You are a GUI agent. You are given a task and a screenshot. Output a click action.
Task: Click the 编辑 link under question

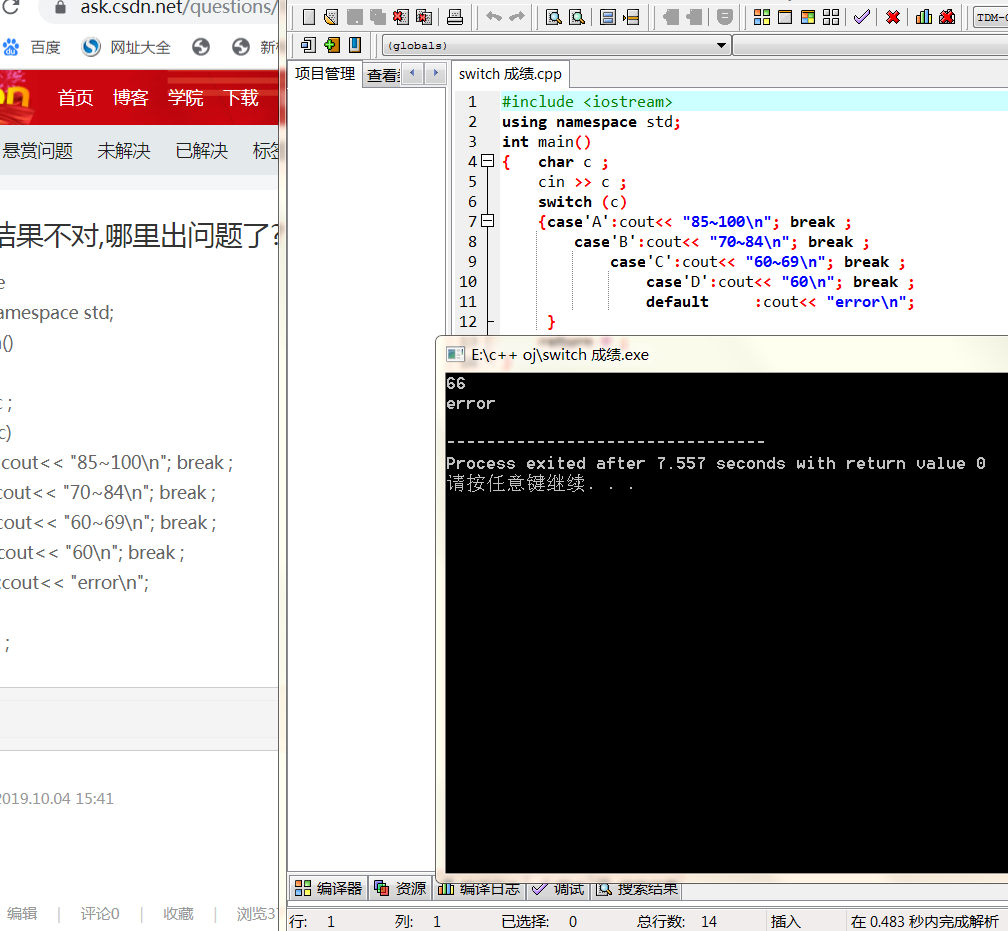22,914
